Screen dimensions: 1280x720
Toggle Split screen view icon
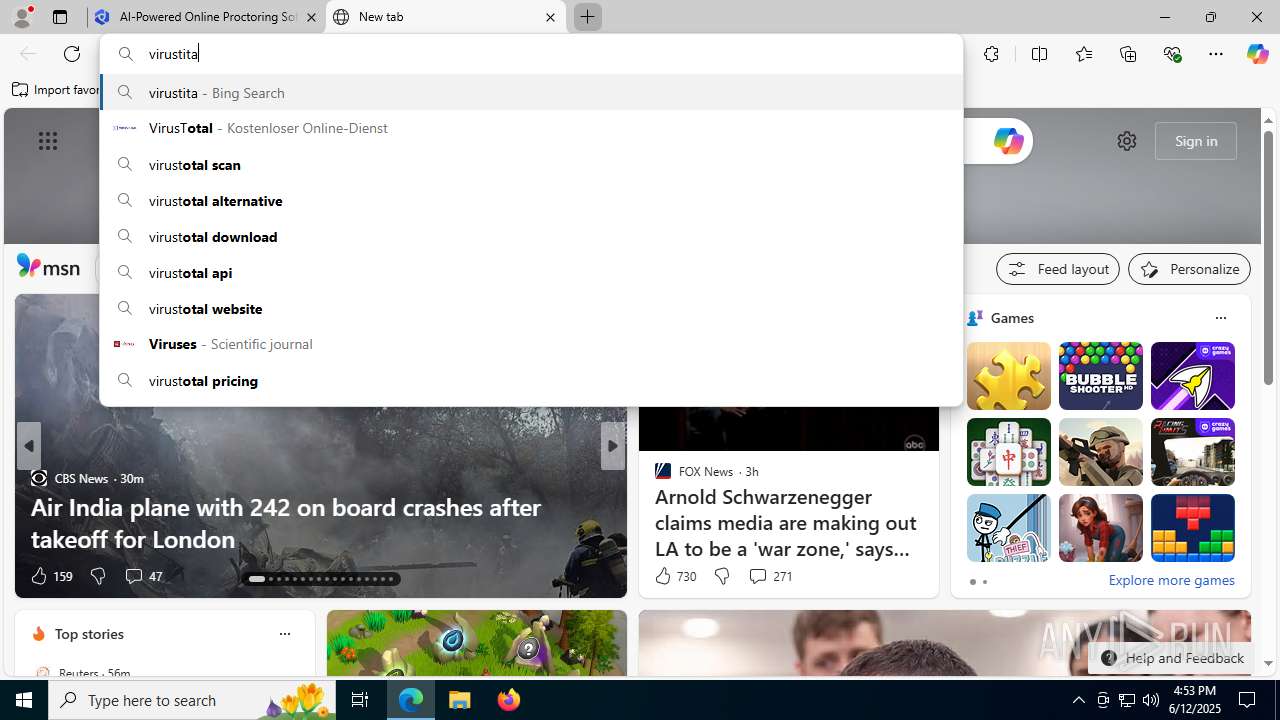point(1039,54)
